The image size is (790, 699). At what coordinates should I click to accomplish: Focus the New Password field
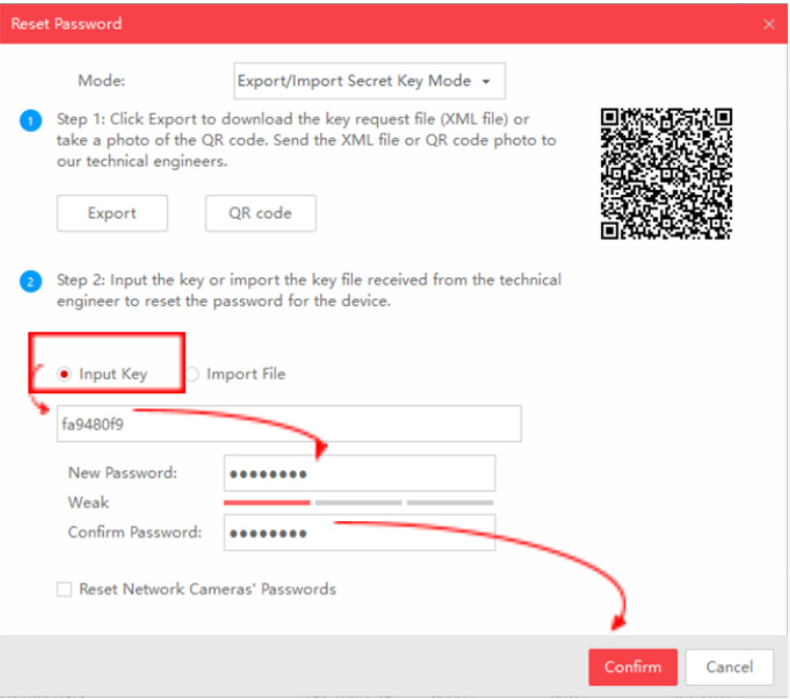359,473
